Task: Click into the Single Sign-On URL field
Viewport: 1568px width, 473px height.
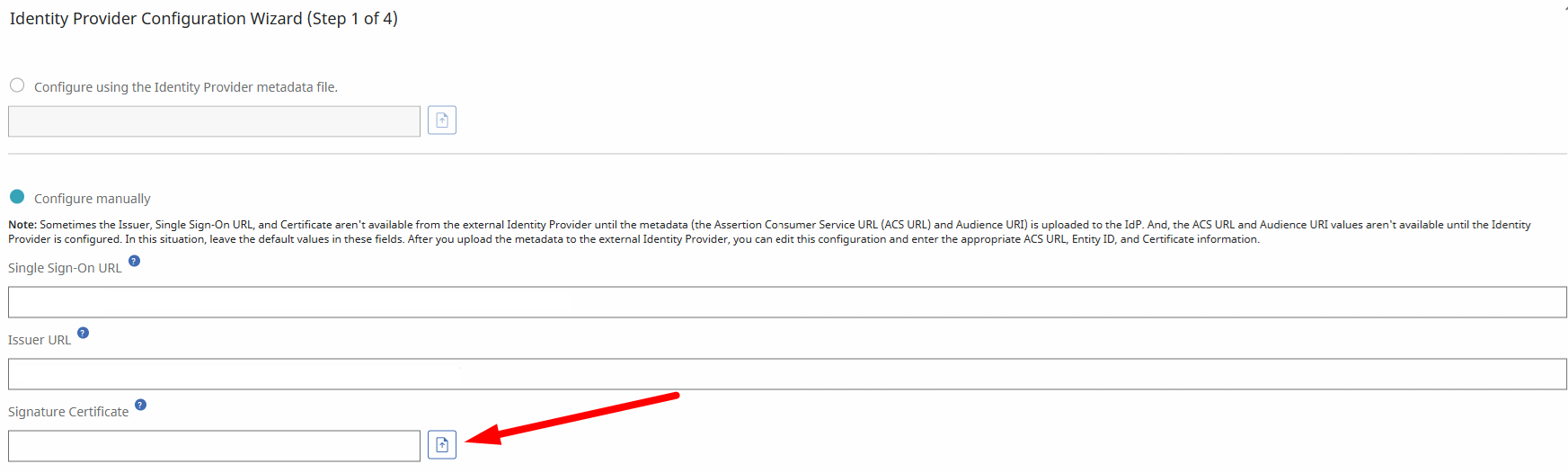Action: 787,302
